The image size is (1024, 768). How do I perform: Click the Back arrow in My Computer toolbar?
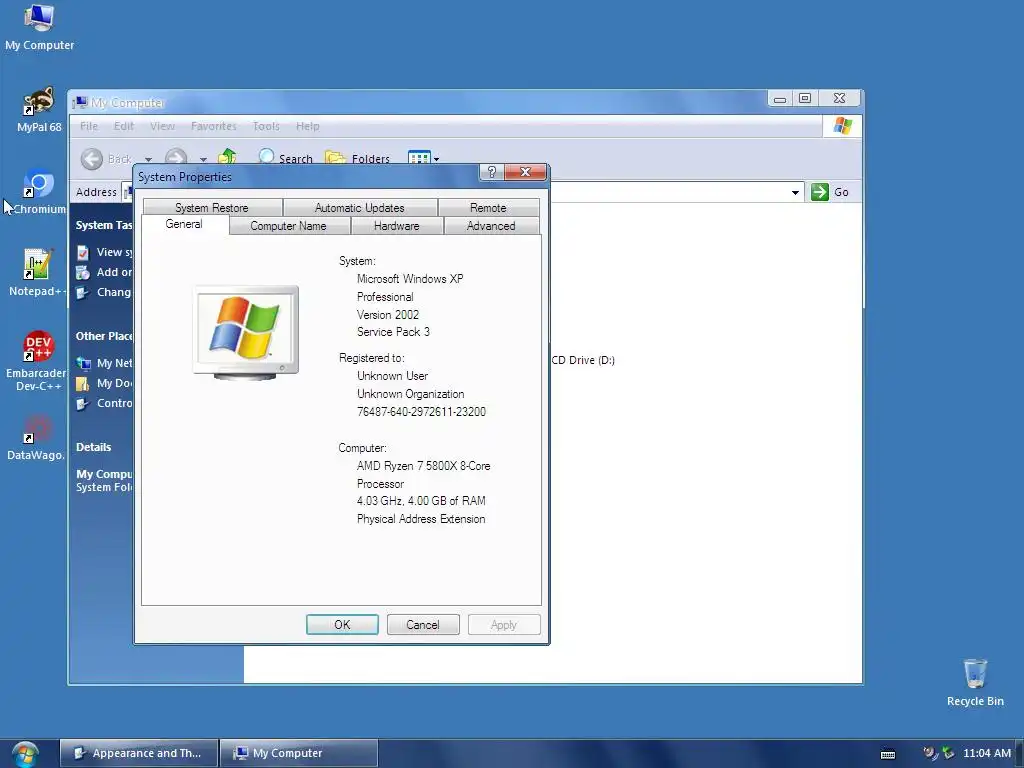click(92, 159)
